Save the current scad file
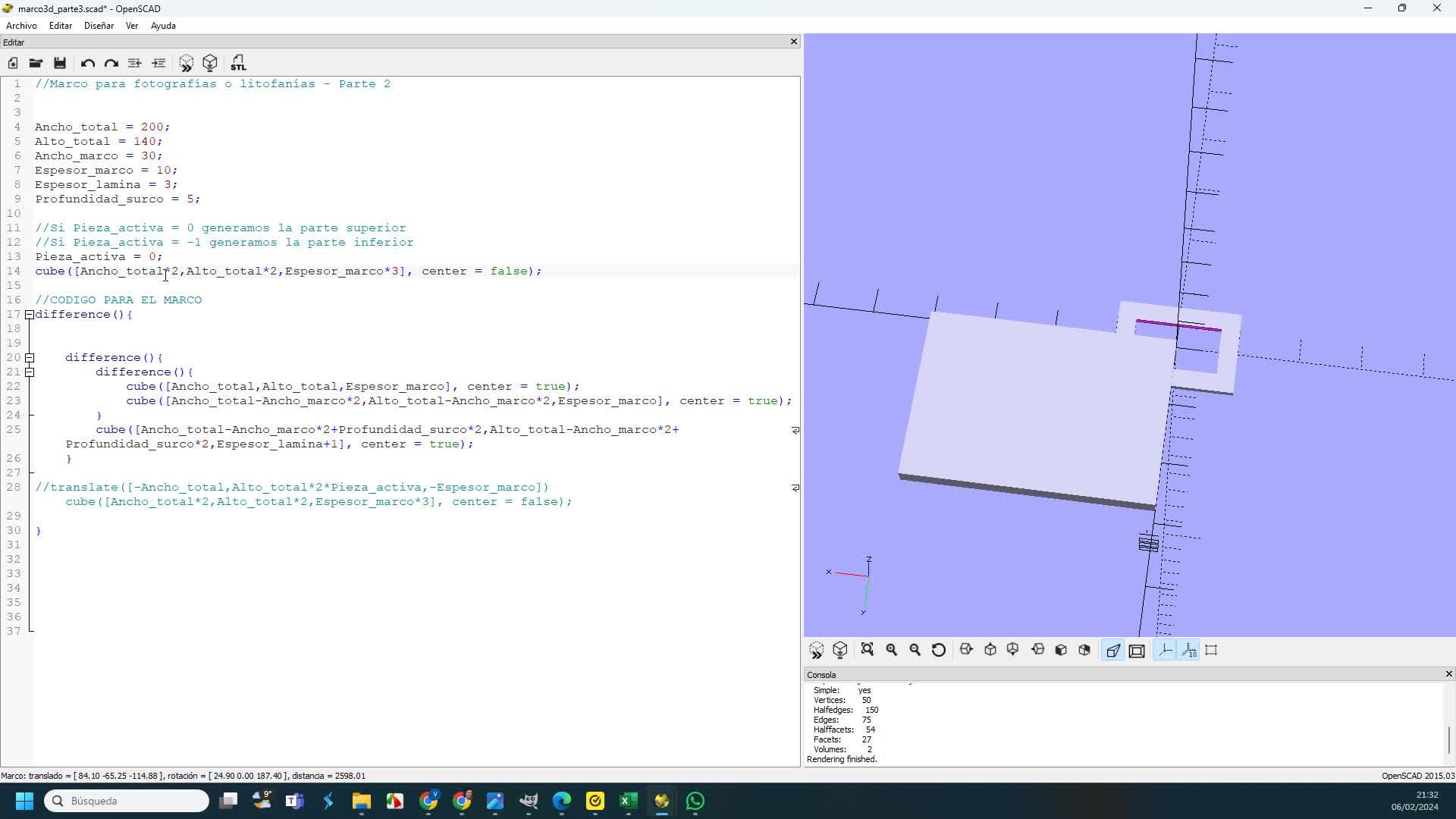Viewport: 1456px width, 819px height. coord(60,63)
